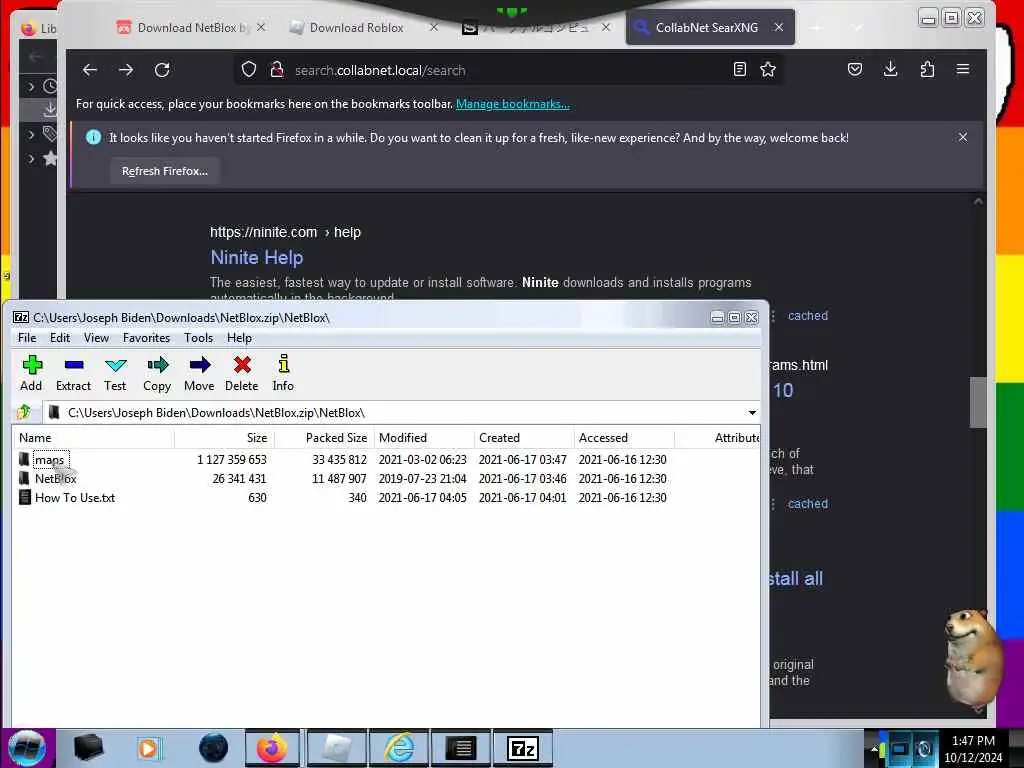Click the first cached link in results
Screen dimensions: 1024x768
point(808,316)
